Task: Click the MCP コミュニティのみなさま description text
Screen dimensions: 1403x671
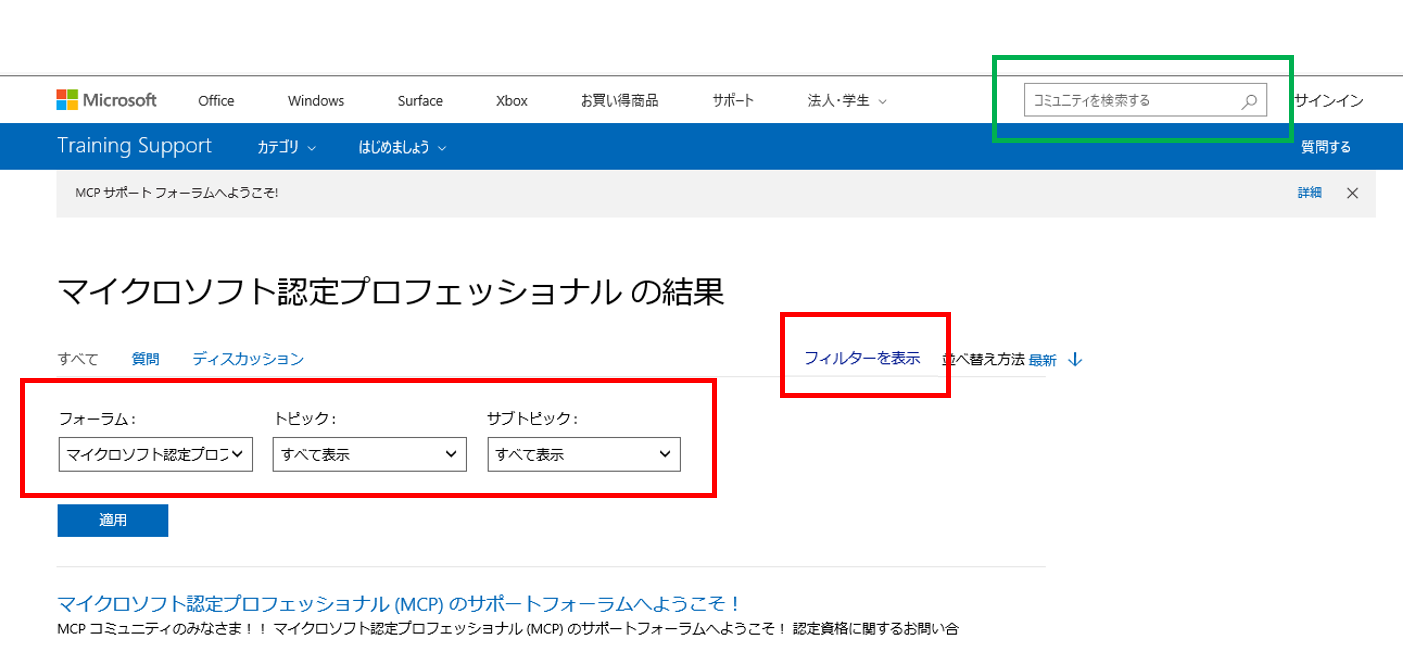Action: [x=508, y=629]
